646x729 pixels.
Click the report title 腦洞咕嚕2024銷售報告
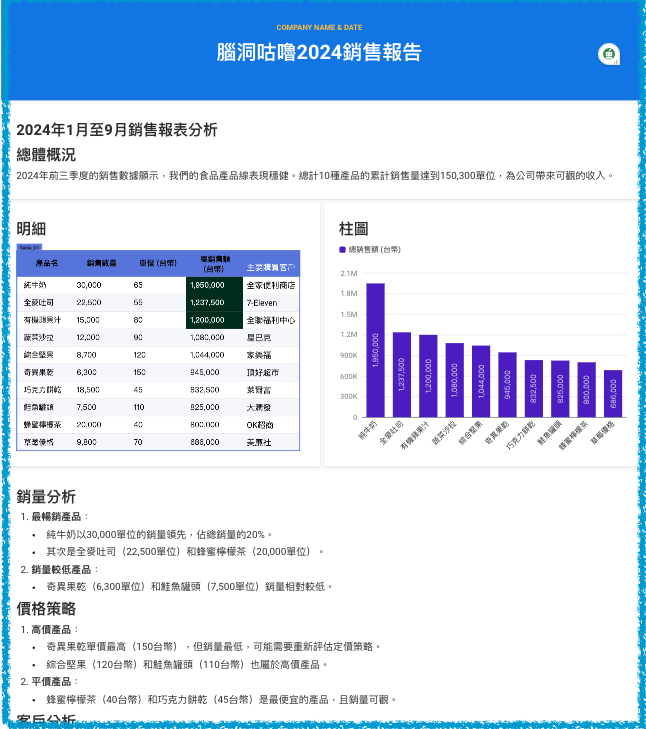pyautogui.click(x=319, y=53)
